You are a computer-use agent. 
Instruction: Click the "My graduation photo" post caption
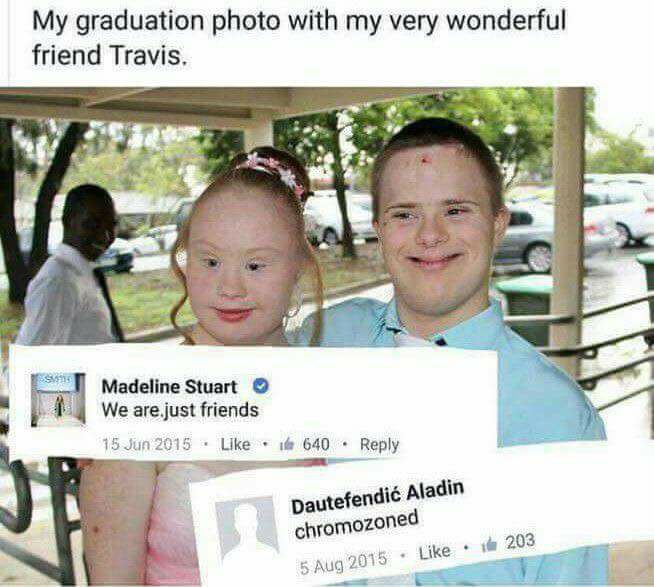(299, 38)
